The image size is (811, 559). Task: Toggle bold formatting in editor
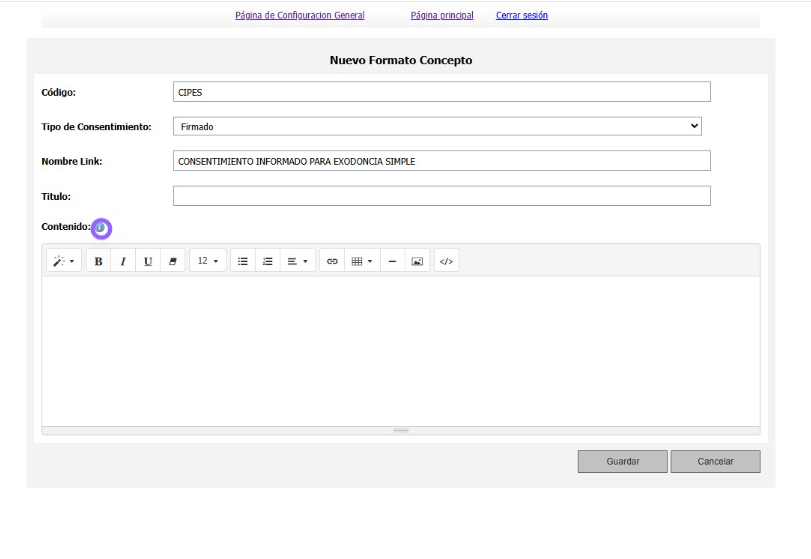tap(98, 261)
